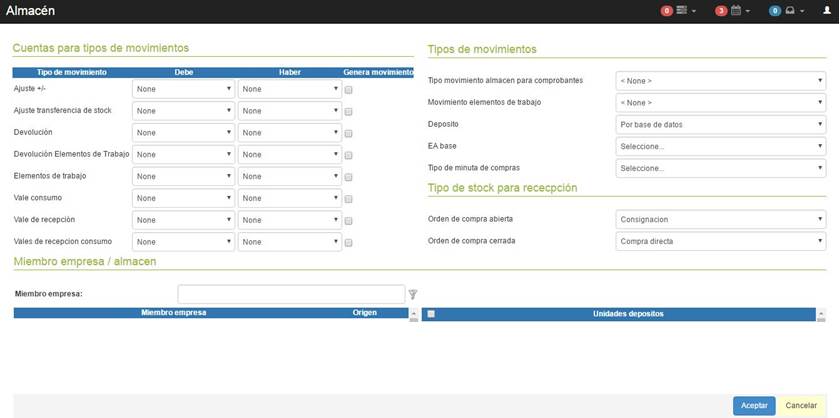Click the Cancelar button
The height and width of the screenshot is (418, 840).
point(801,406)
